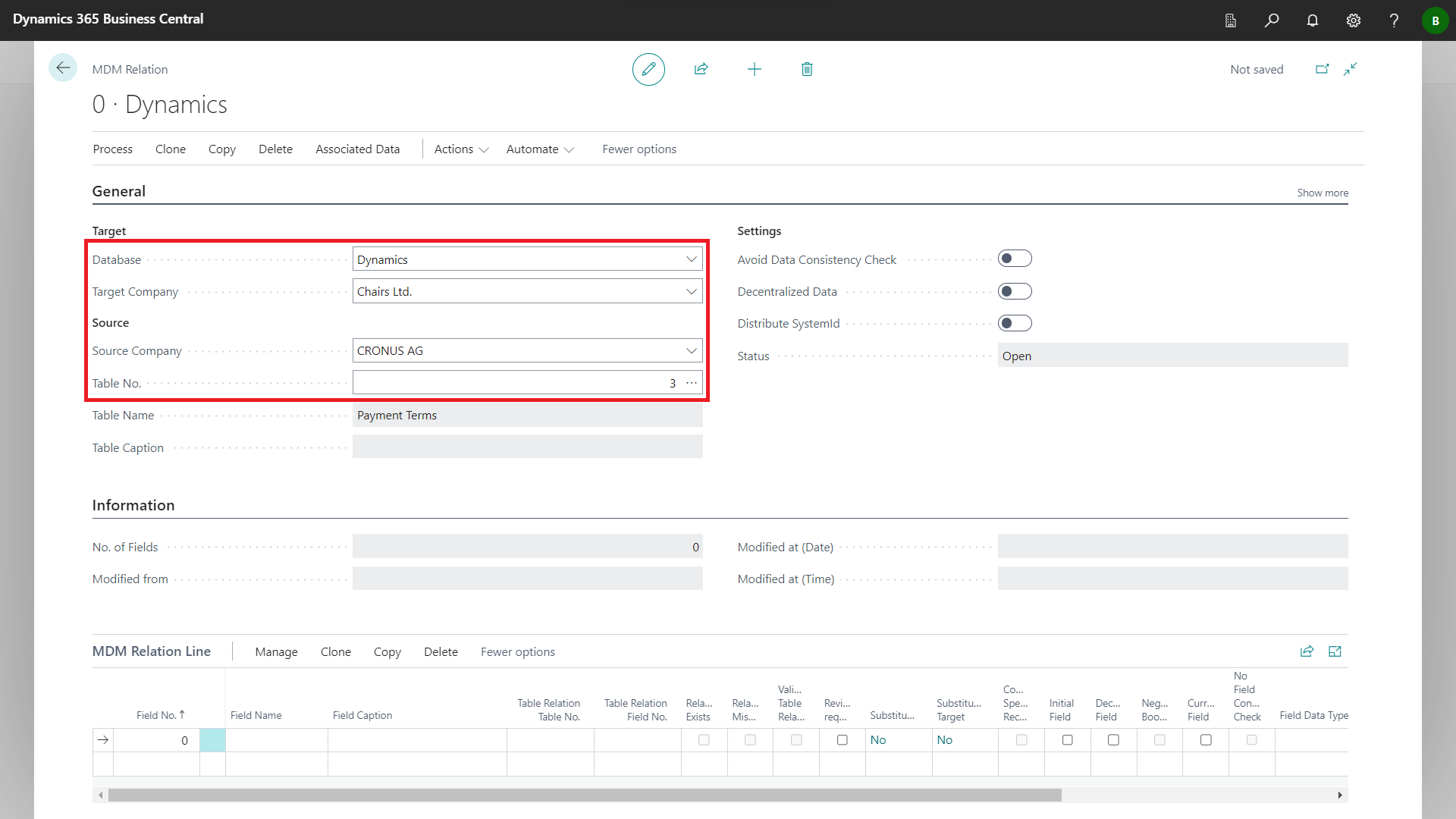Click Delete in the Relation Line bar
Viewport: 1456px width, 819px height.
(441, 652)
